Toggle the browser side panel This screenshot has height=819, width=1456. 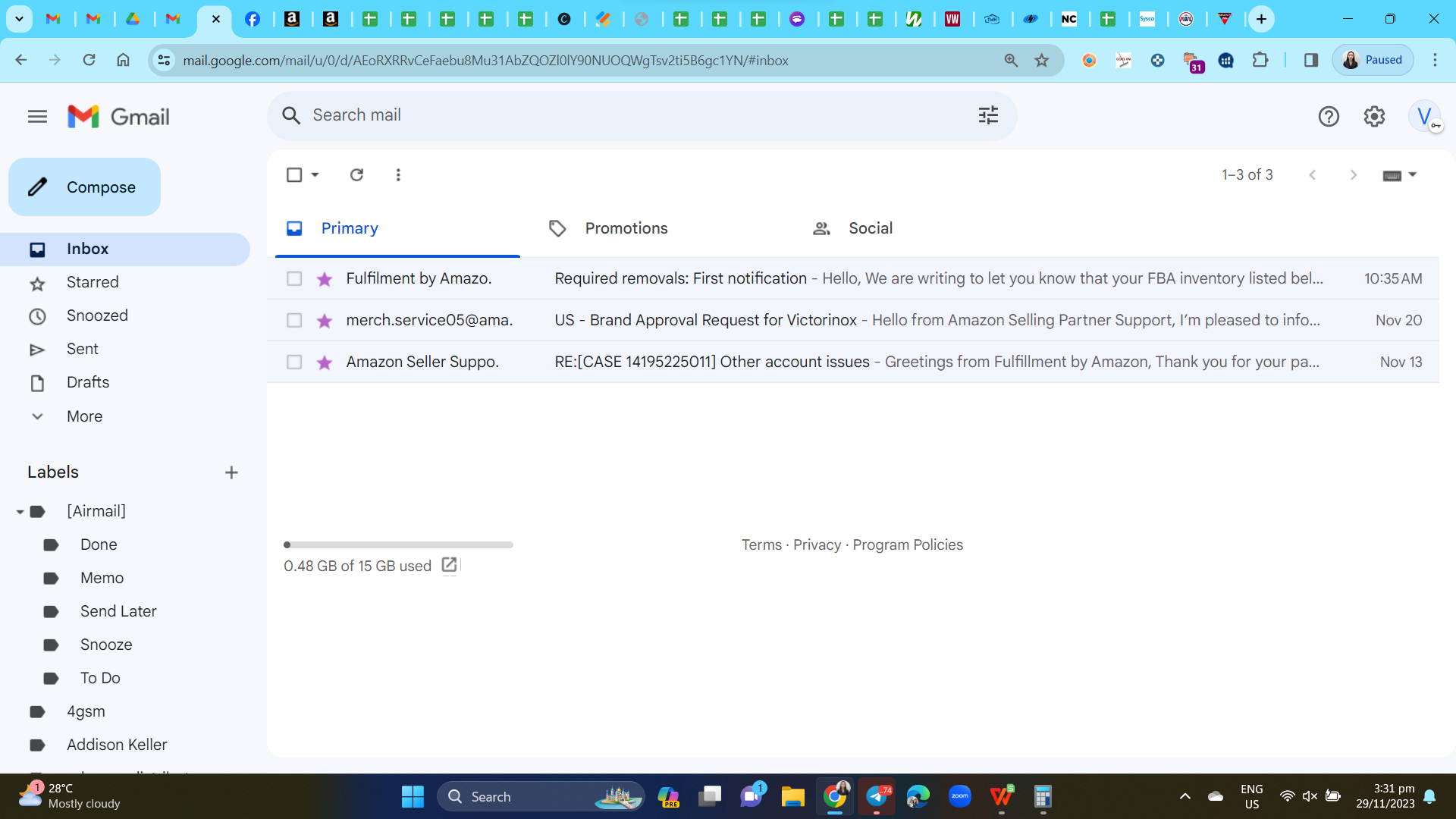[1311, 61]
